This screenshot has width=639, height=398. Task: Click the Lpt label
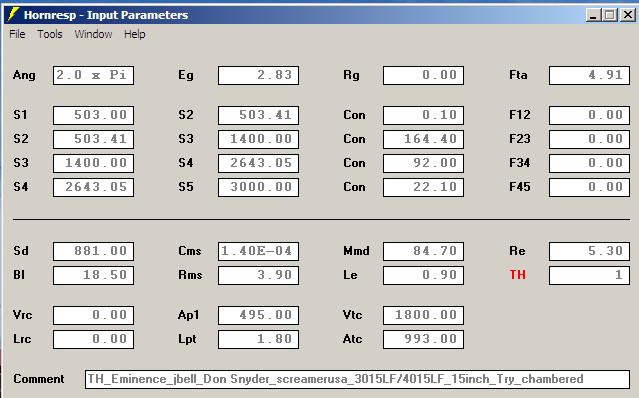pyautogui.click(x=187, y=339)
